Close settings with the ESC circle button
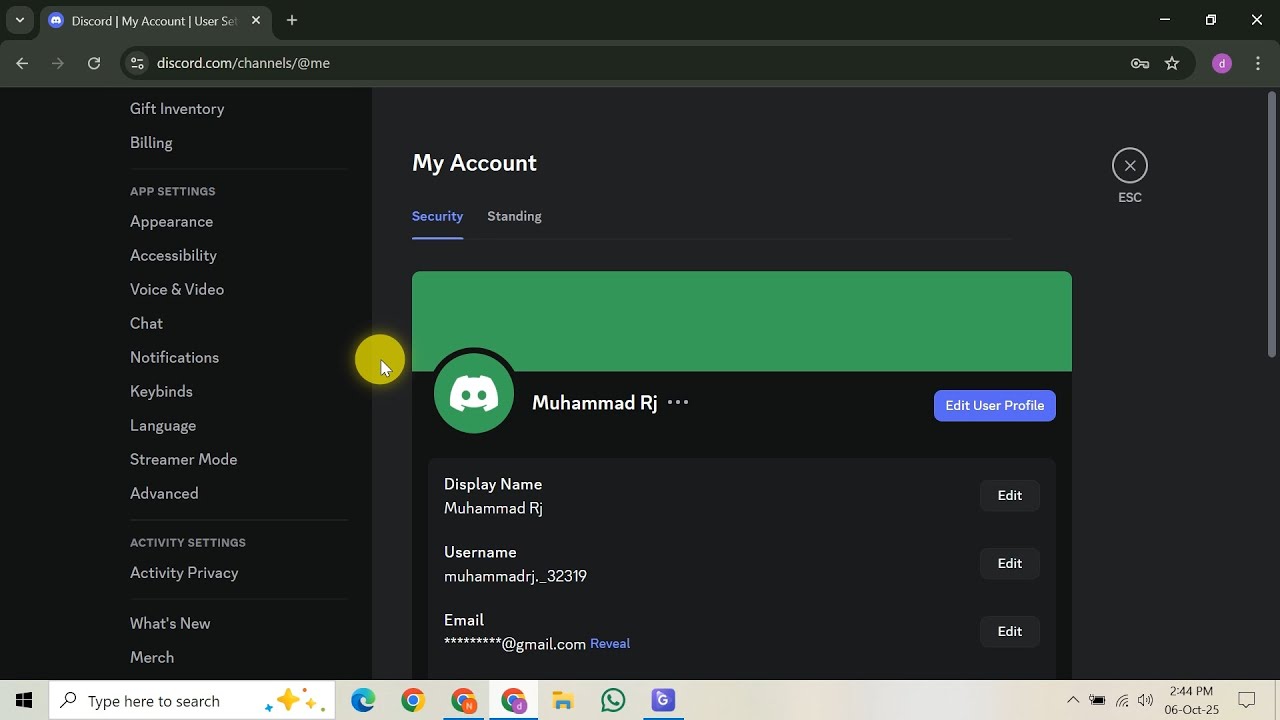1280x720 pixels. point(1130,166)
